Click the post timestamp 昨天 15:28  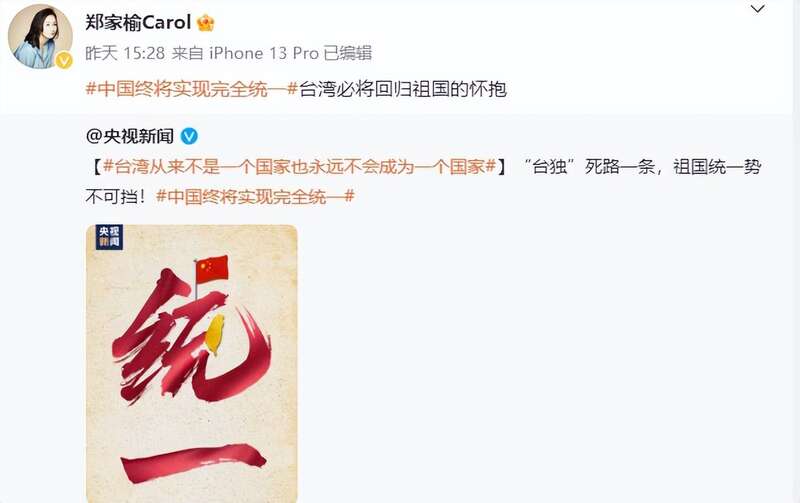[x=125, y=53]
